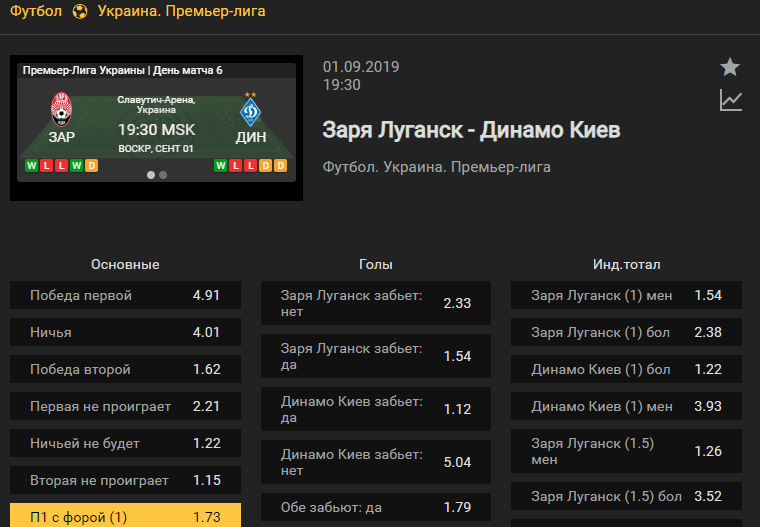Open match statistics chart icon
Image resolution: width=760 pixels, height=527 pixels.
[730, 100]
